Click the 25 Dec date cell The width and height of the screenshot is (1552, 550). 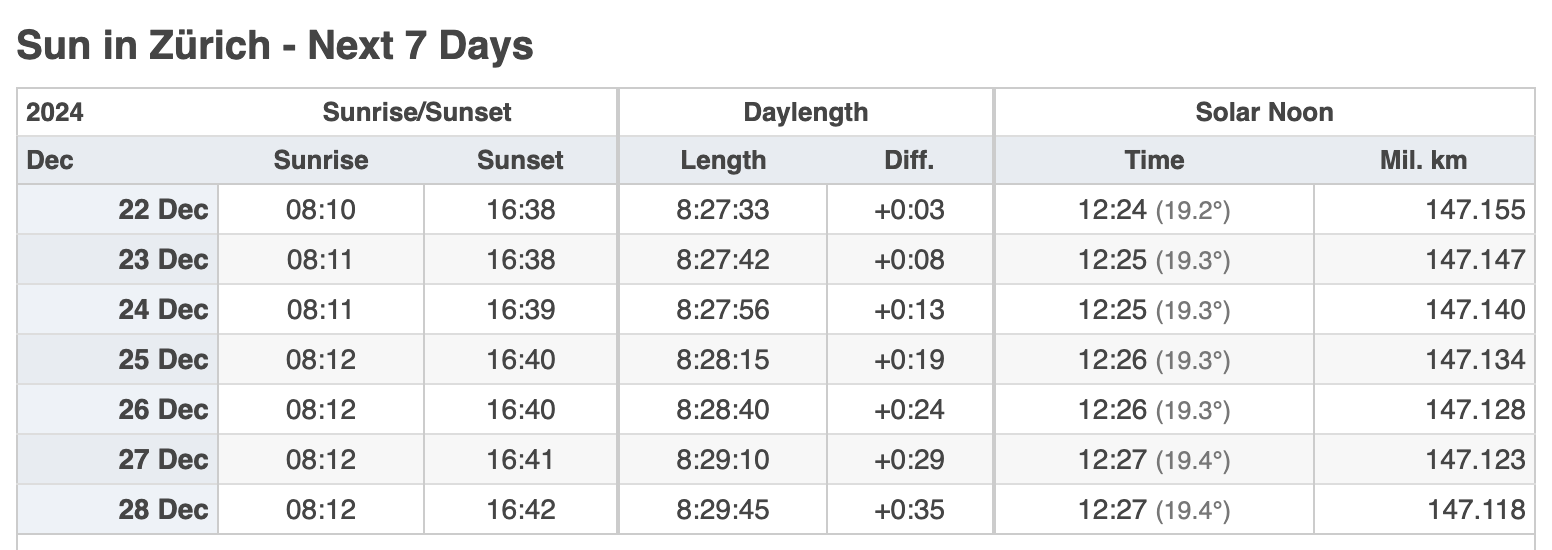click(118, 360)
